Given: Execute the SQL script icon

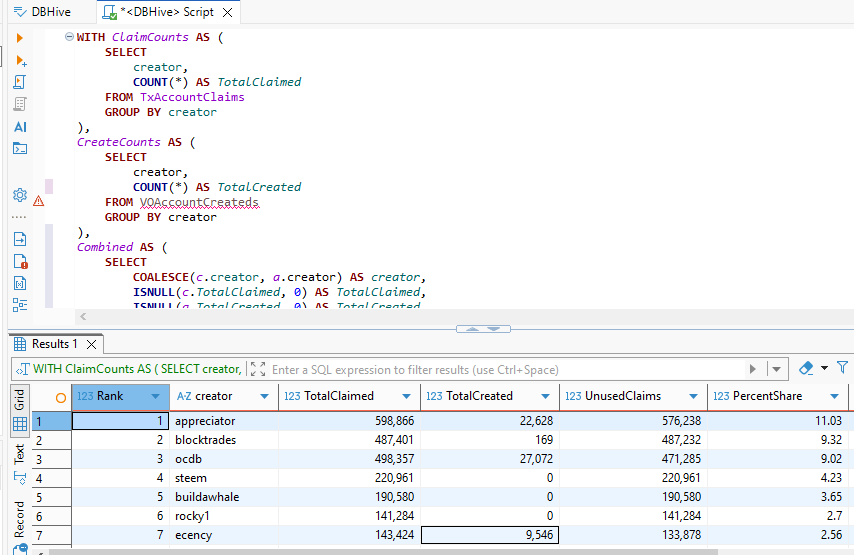Looking at the screenshot, I should point(20,82).
